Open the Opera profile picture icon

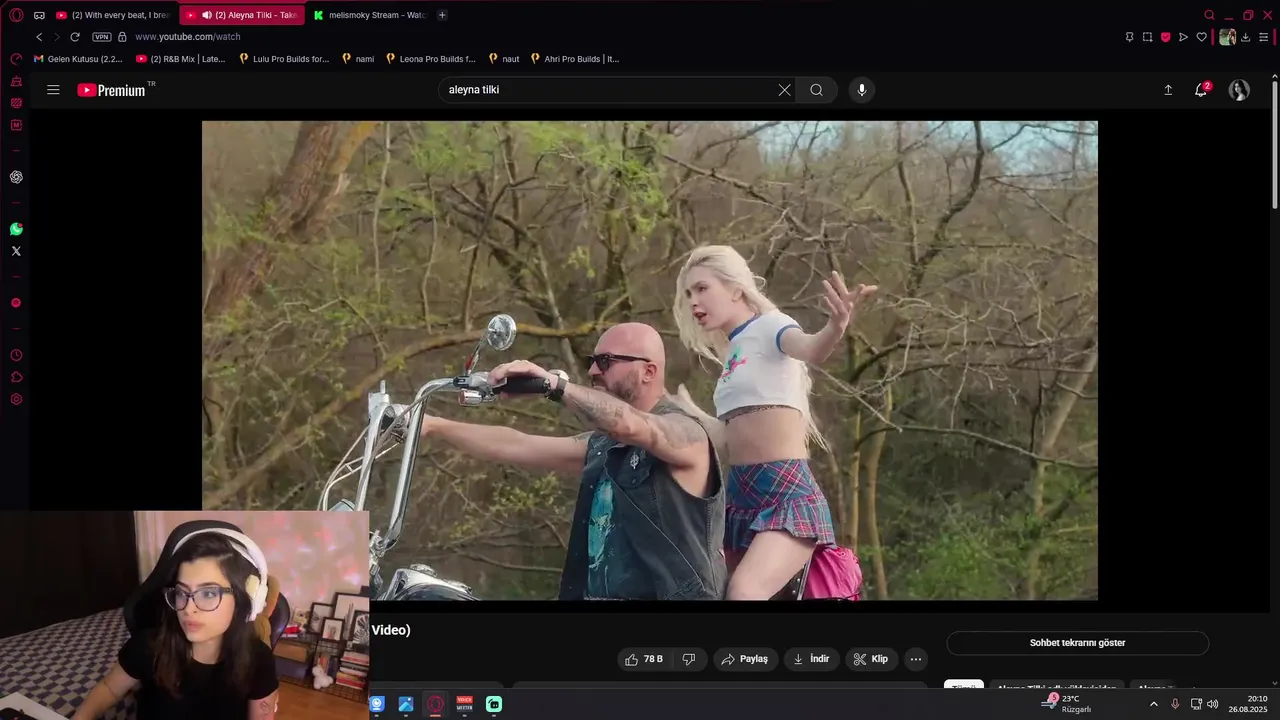[x=1227, y=37]
